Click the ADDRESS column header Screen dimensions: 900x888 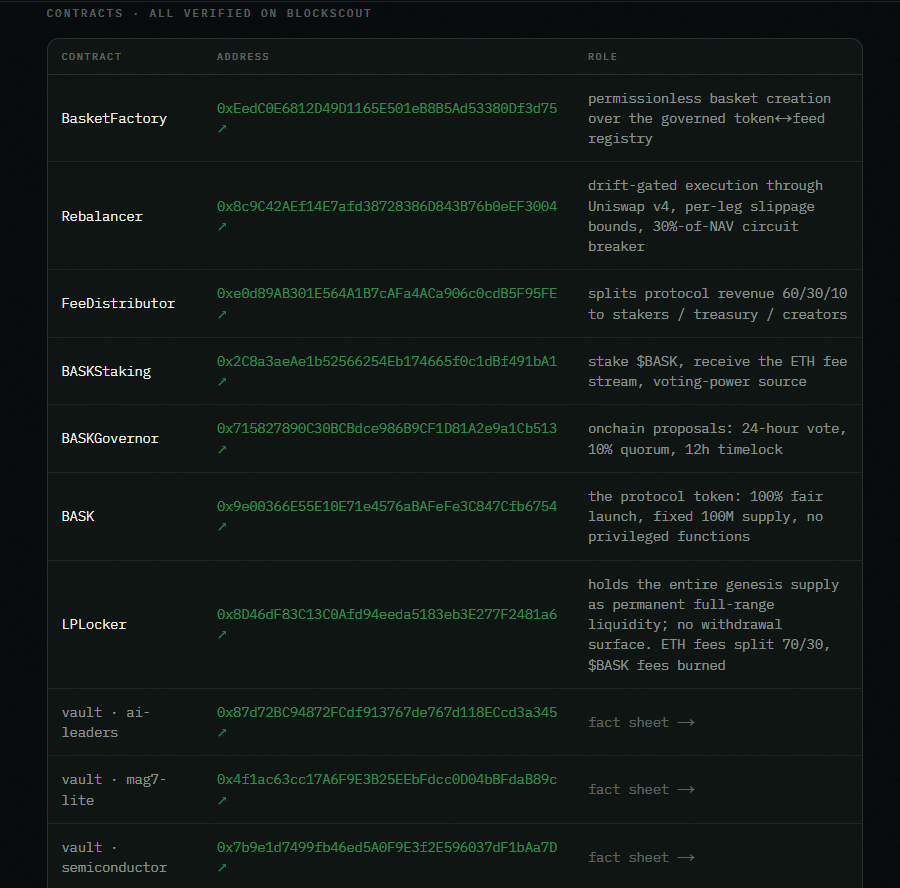coord(243,57)
